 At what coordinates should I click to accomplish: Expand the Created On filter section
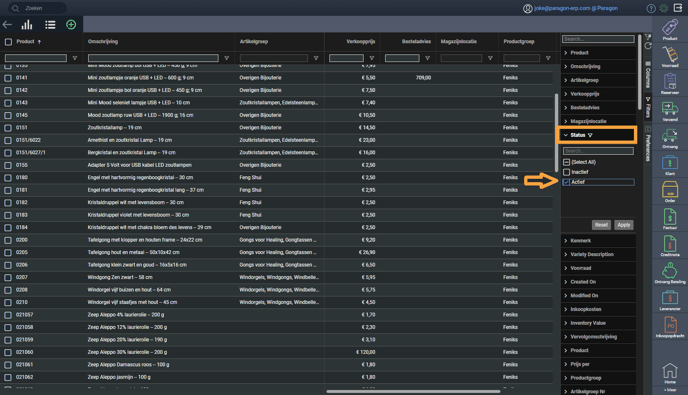(x=566, y=282)
